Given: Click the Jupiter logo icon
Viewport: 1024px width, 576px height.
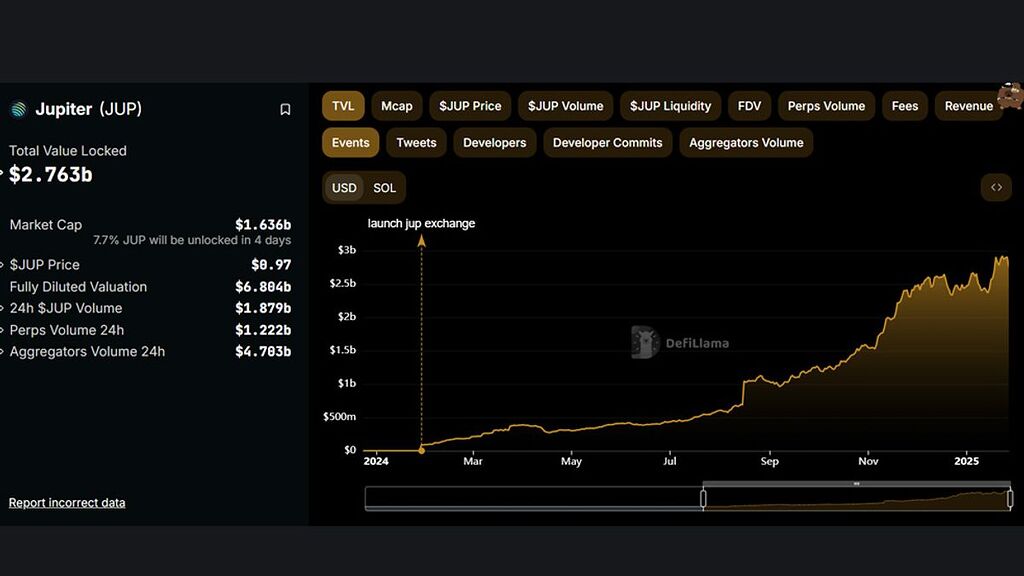Looking at the screenshot, I should point(18,109).
